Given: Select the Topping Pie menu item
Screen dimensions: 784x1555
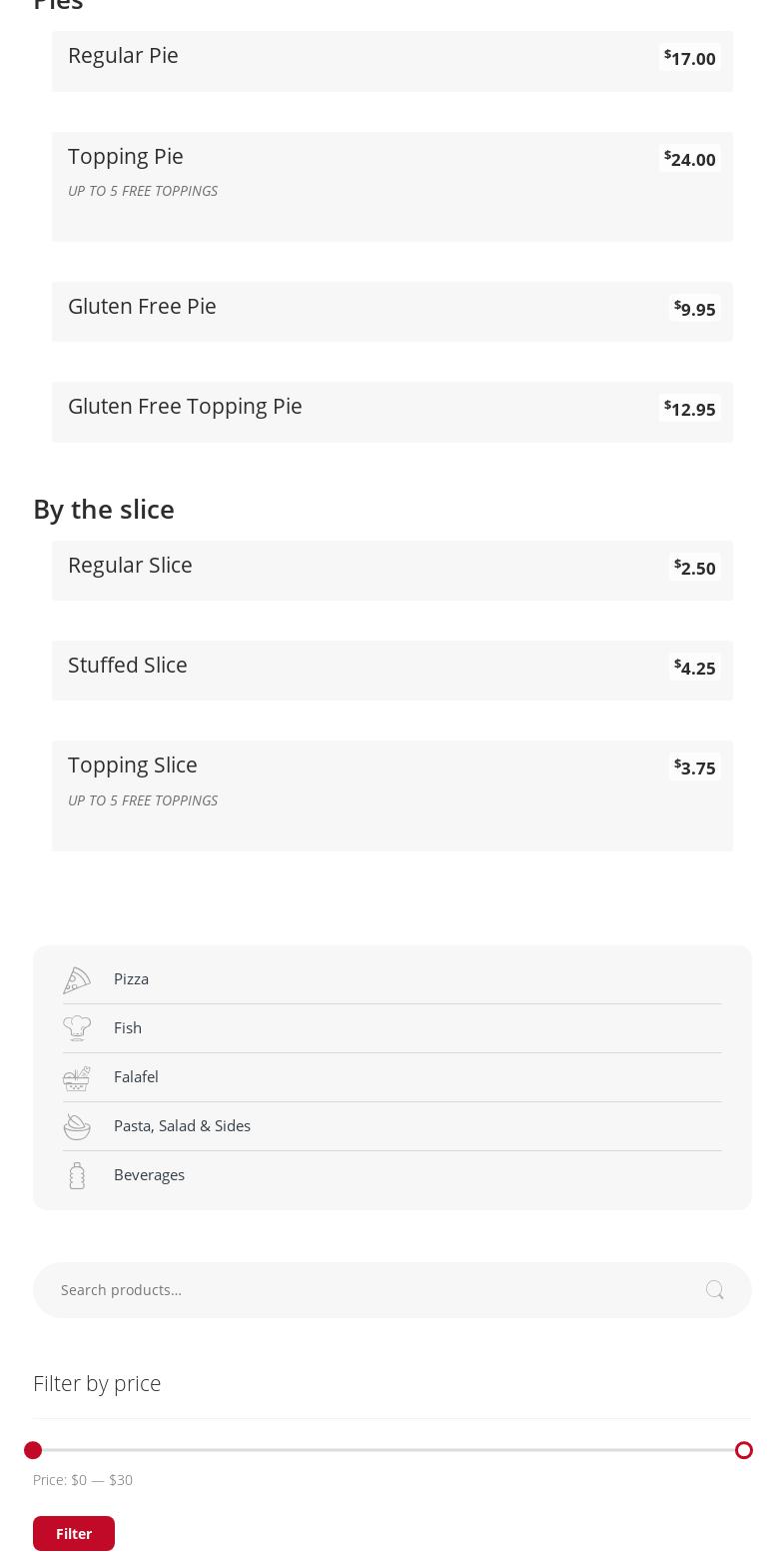Looking at the screenshot, I should pos(126,157).
